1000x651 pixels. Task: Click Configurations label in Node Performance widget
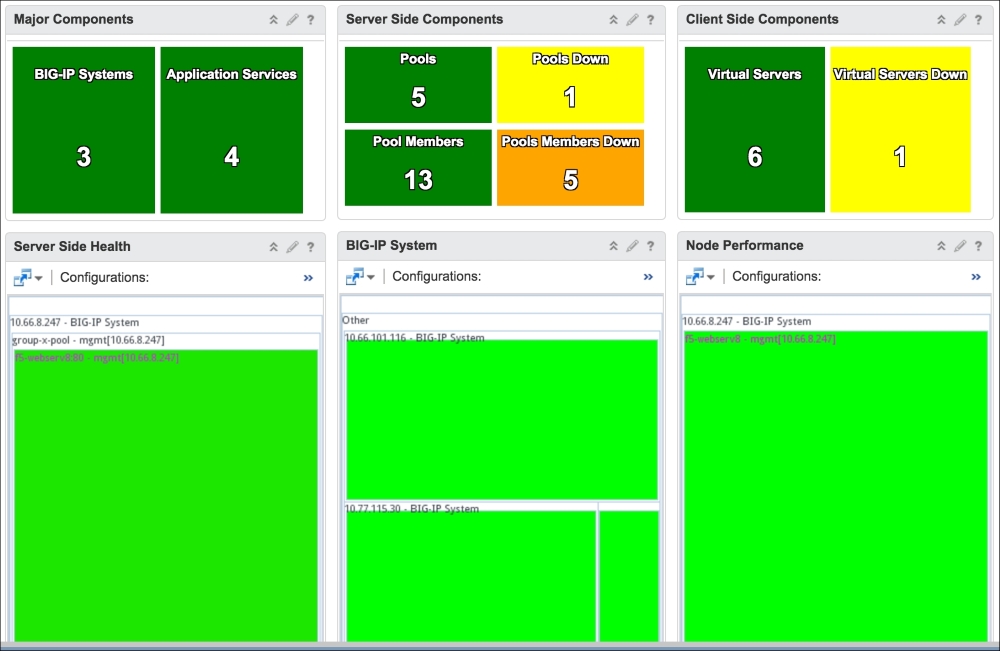pos(777,276)
